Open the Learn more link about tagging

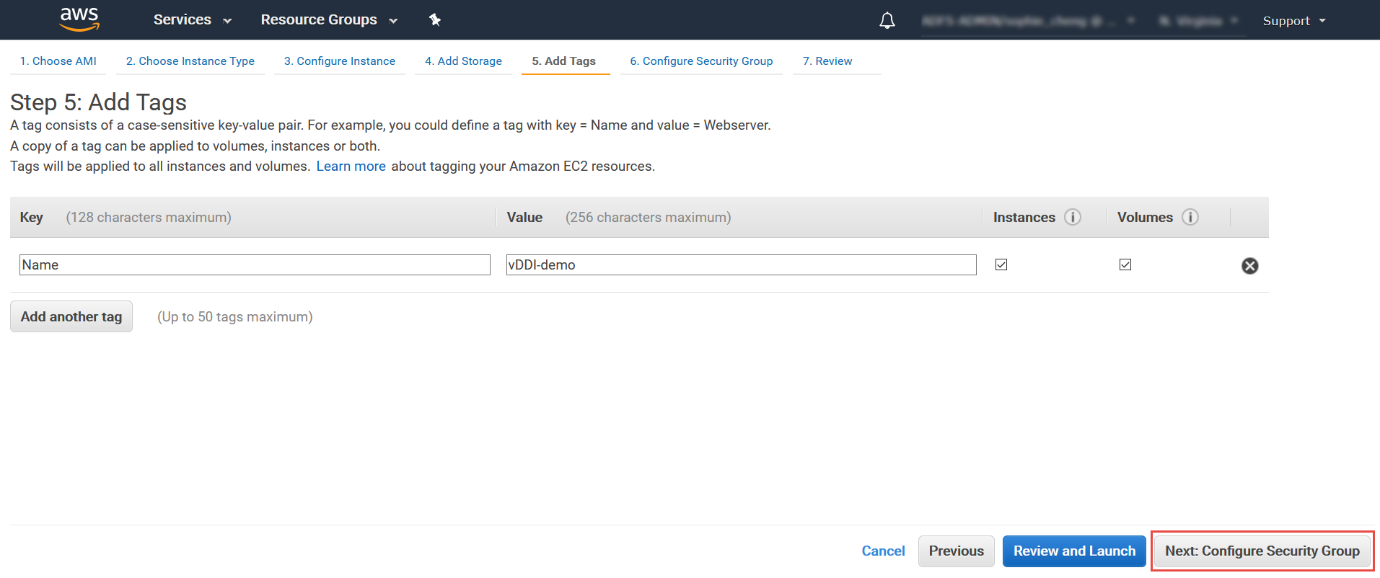pyautogui.click(x=351, y=166)
